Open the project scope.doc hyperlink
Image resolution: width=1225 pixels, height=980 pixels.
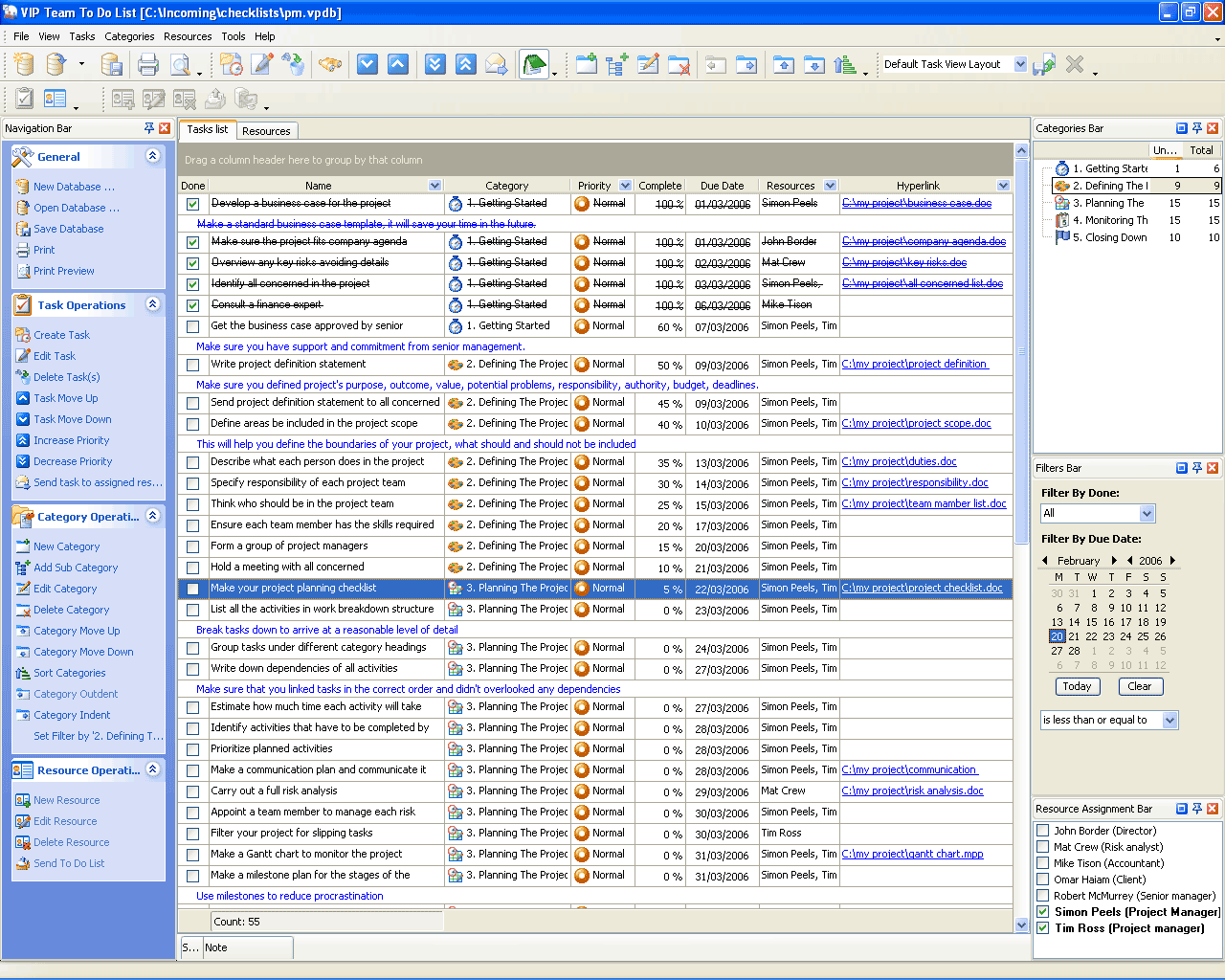(x=916, y=423)
